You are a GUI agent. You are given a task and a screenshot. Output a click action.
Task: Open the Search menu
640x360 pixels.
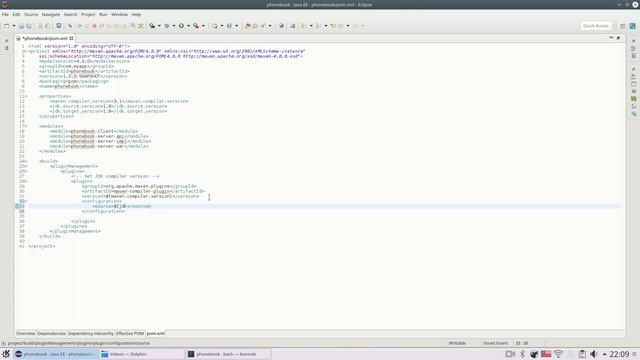click(71, 14)
